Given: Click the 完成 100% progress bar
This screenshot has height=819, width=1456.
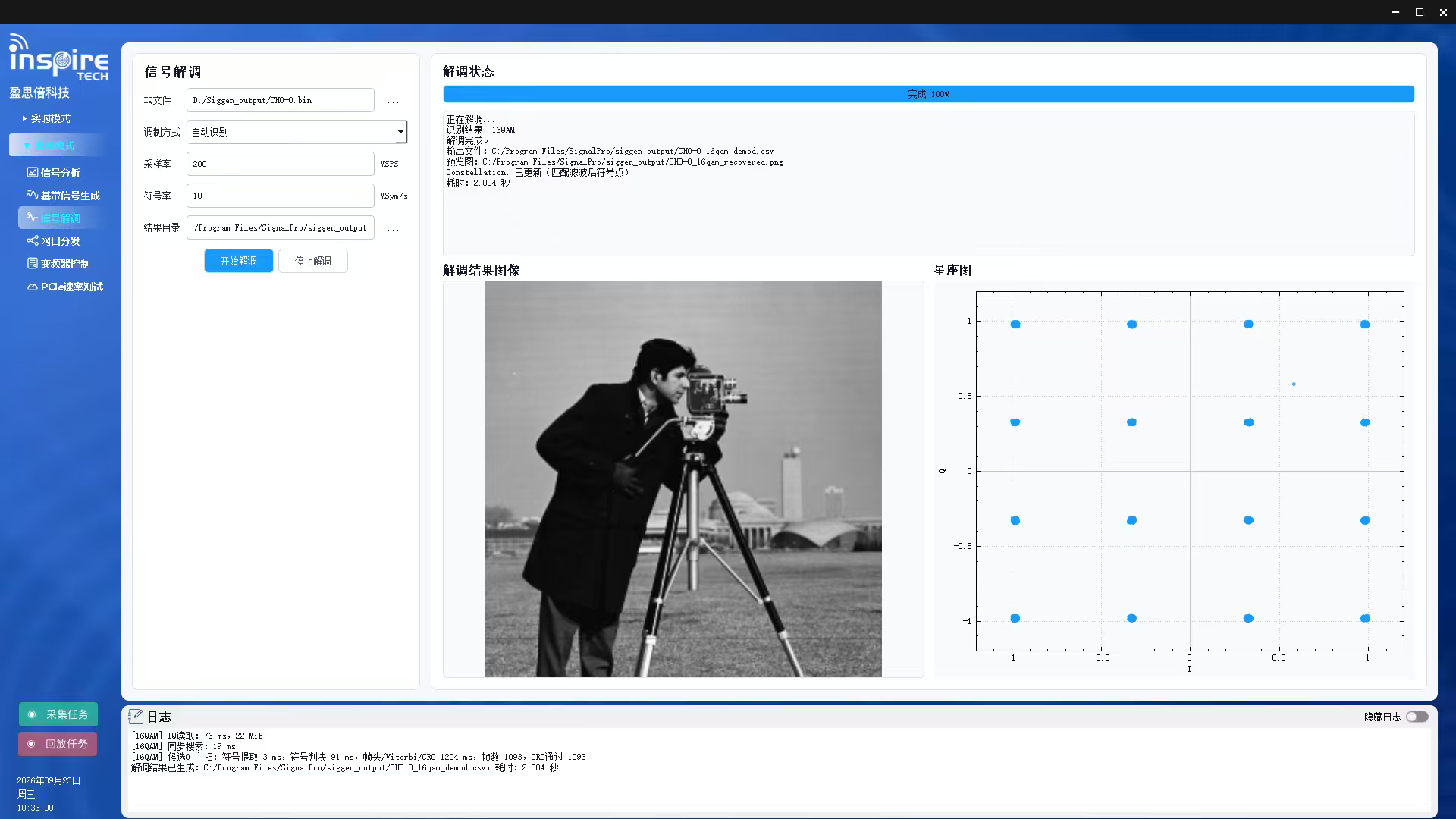Looking at the screenshot, I should [928, 94].
